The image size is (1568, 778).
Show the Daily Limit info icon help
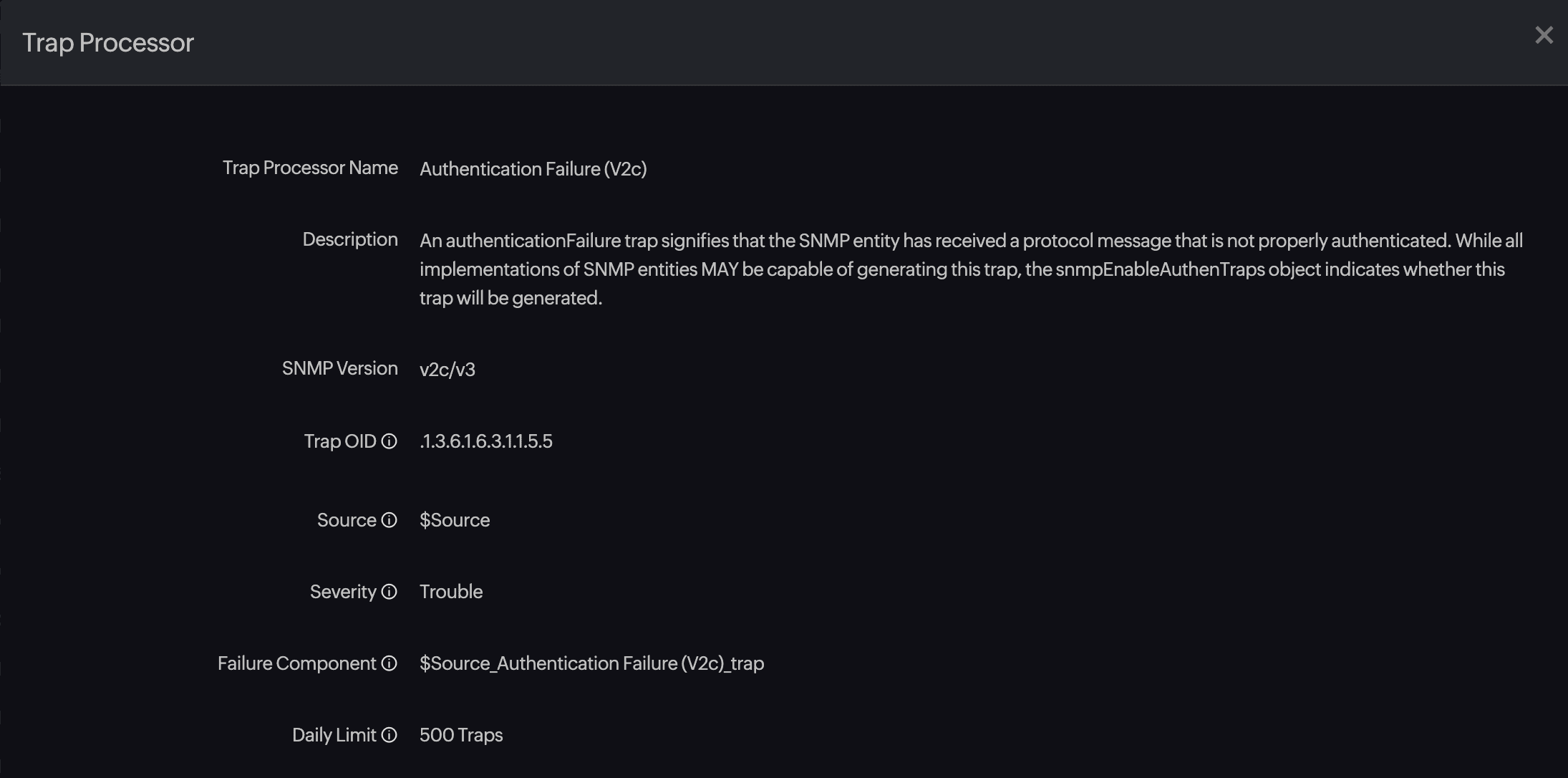point(389,735)
